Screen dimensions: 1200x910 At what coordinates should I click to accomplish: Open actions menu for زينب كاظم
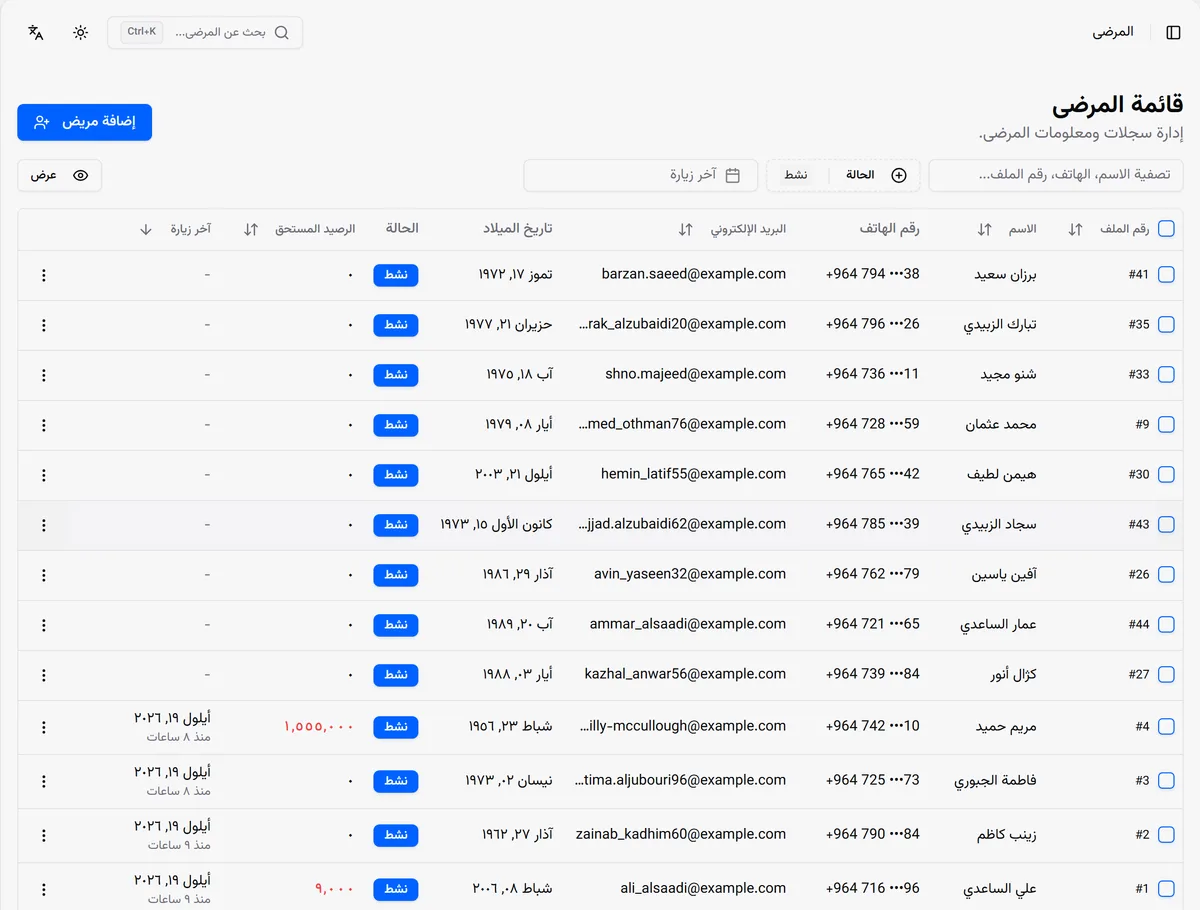coord(43,835)
